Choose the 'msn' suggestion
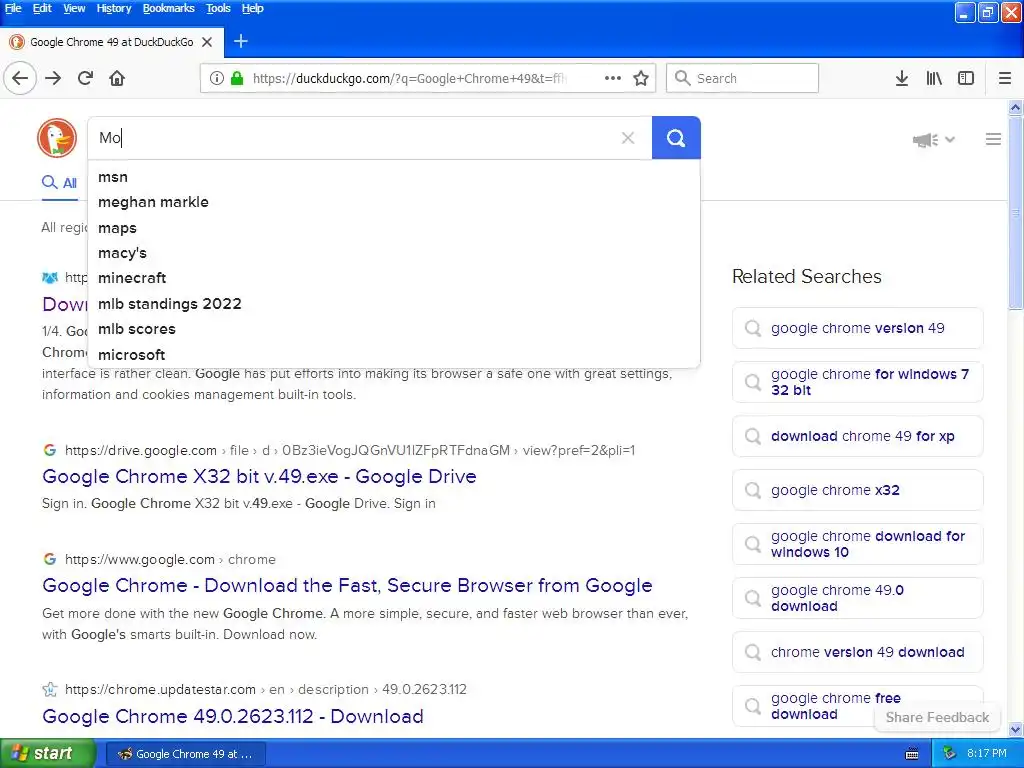This screenshot has height=768, width=1024. pos(394,177)
